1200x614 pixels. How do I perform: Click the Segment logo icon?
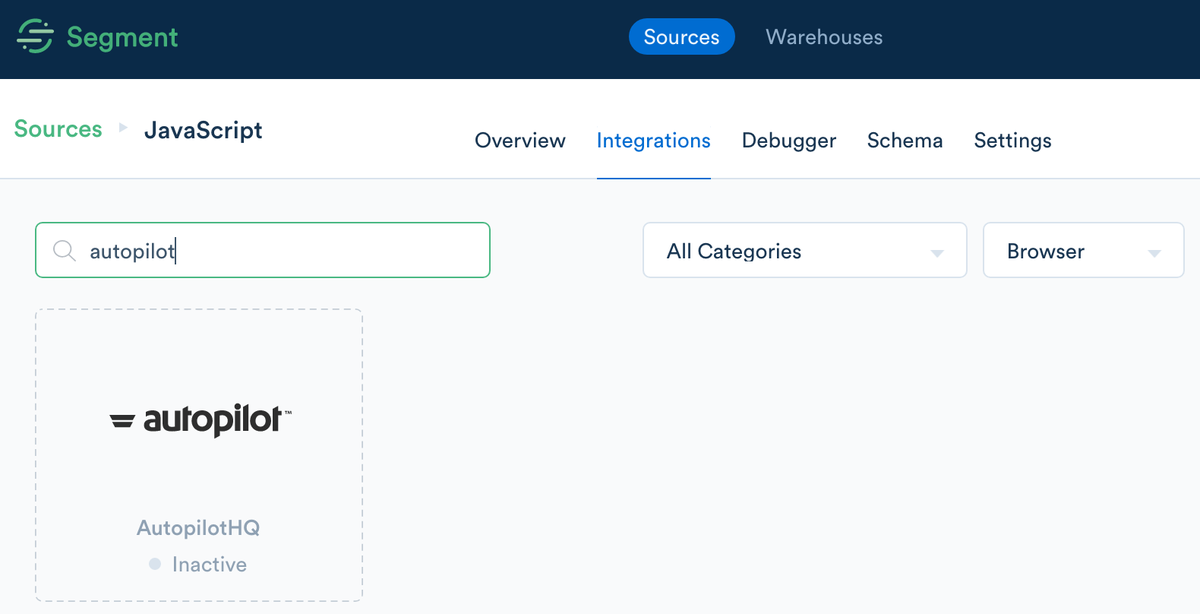coord(34,37)
